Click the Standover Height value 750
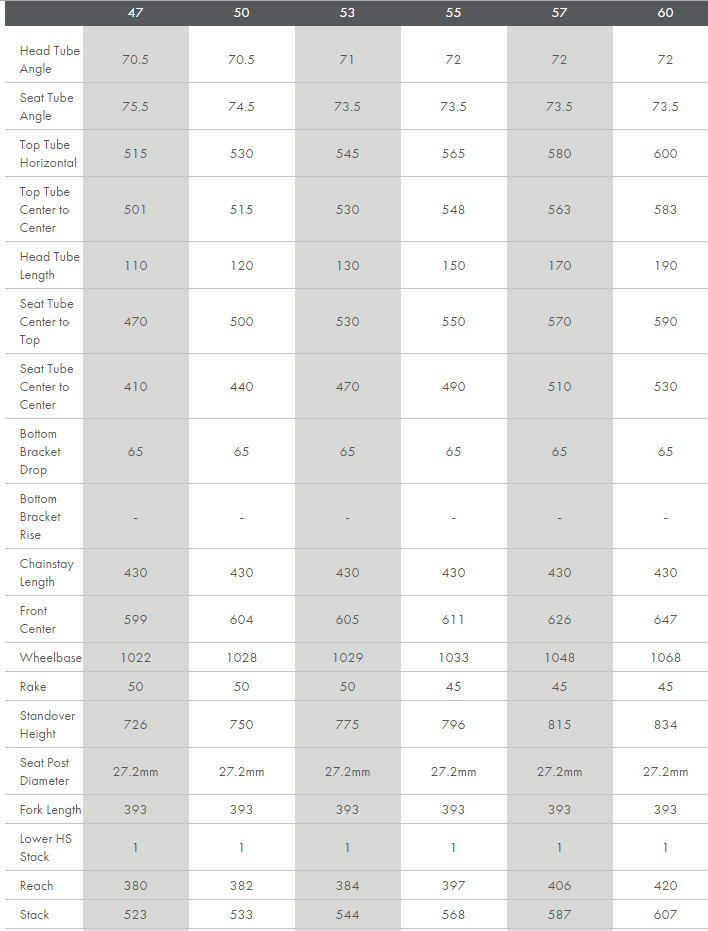The height and width of the screenshot is (931, 708). (241, 725)
